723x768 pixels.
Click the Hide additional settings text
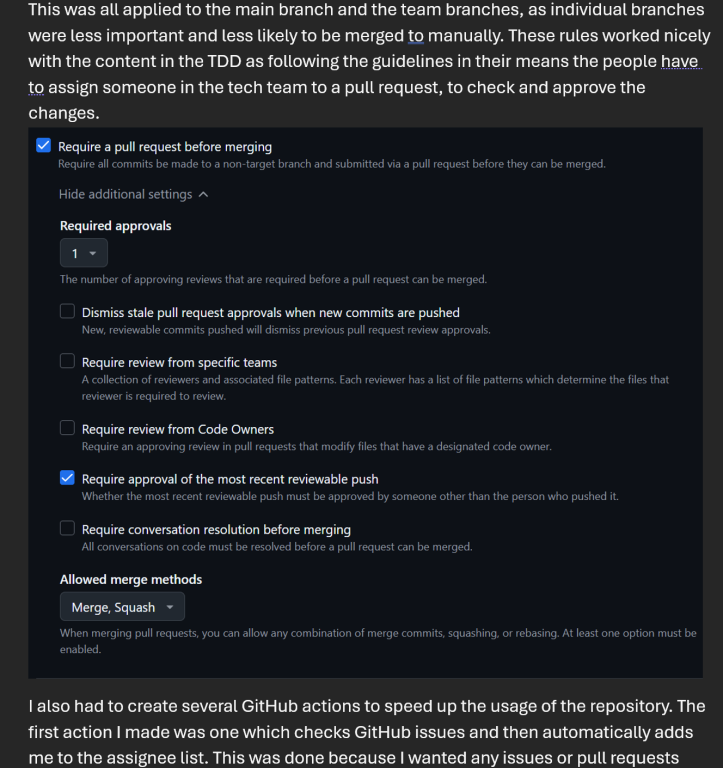point(125,194)
